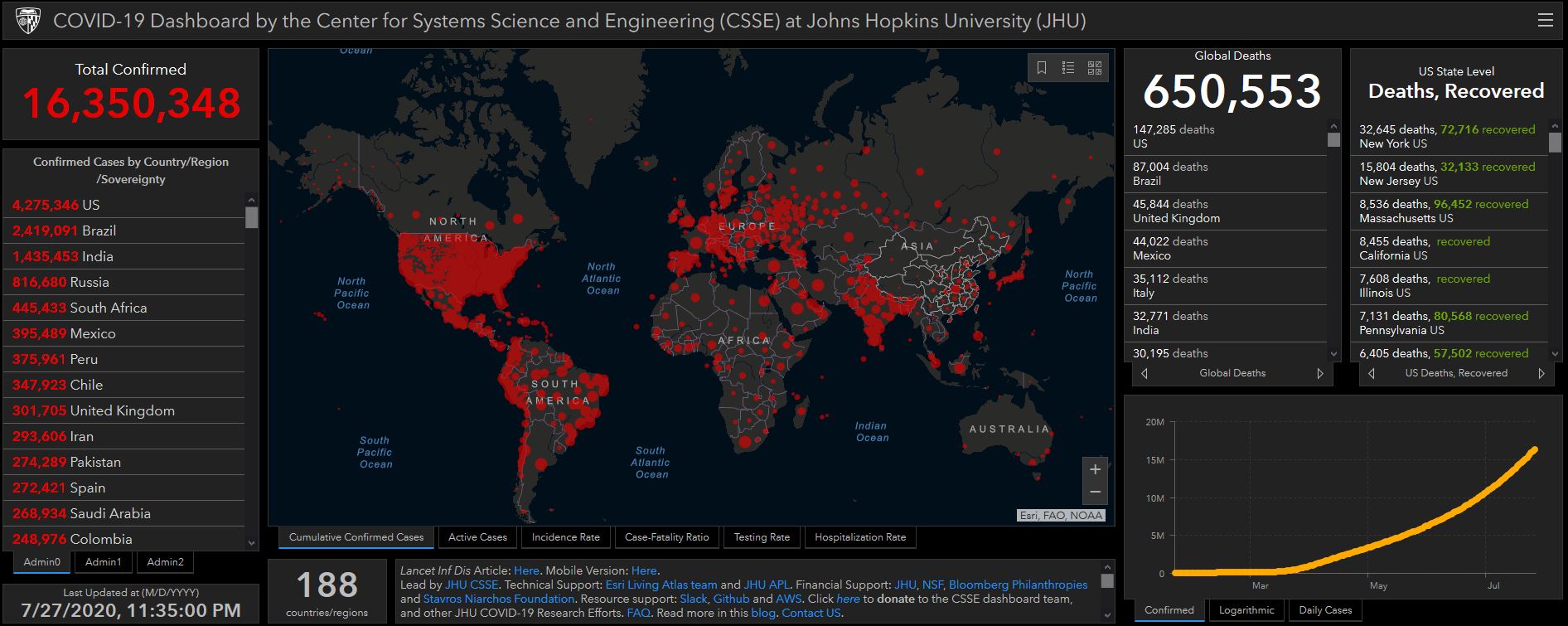1568x626 pixels.
Task: Open the hamburger menu in the header
Action: [1545, 20]
